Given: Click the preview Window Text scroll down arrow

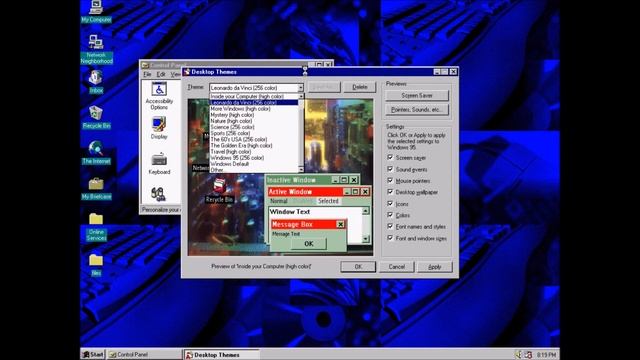Looking at the screenshot, I should pos(366,239).
